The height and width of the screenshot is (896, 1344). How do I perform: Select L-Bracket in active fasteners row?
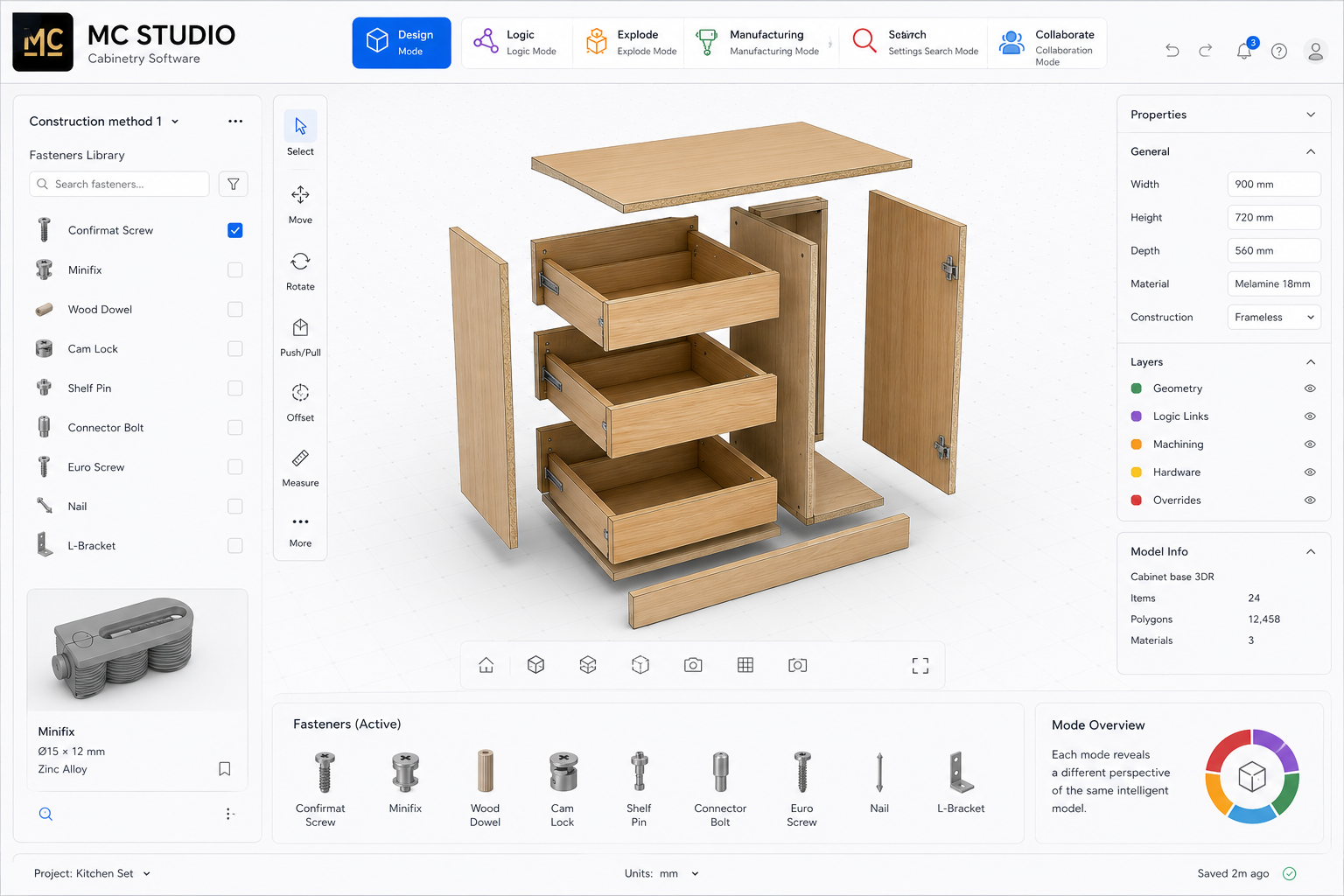(x=961, y=782)
